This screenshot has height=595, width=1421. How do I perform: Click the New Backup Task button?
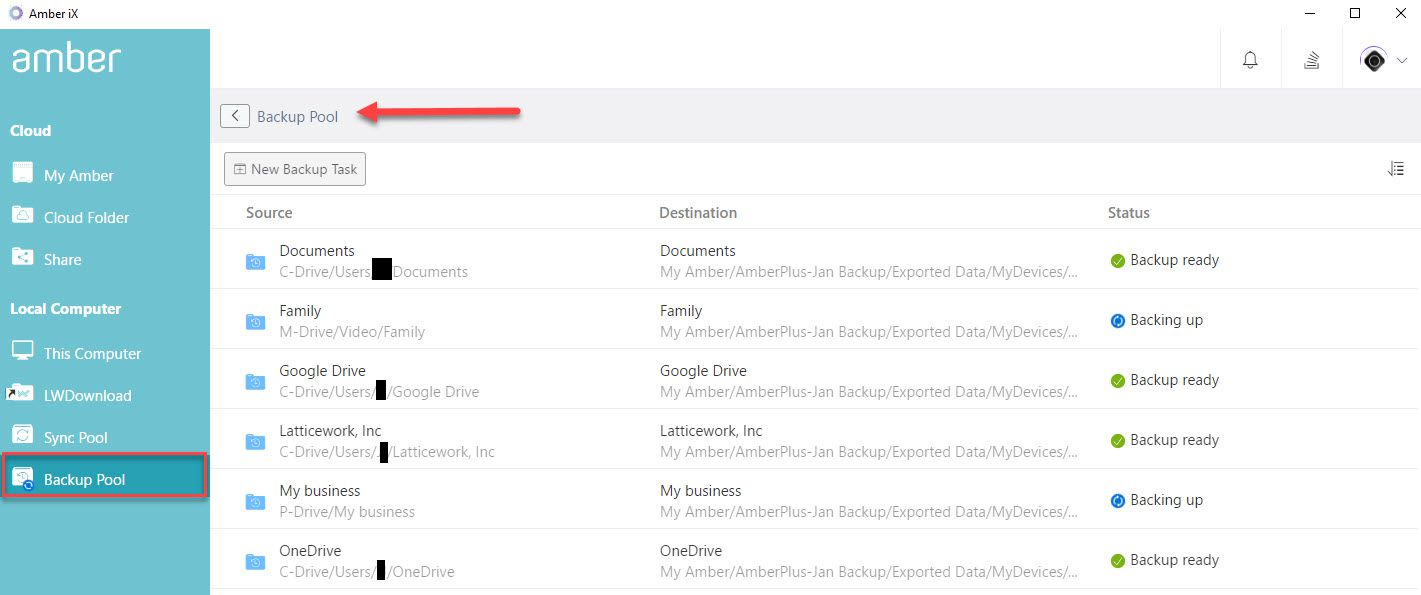(x=295, y=169)
